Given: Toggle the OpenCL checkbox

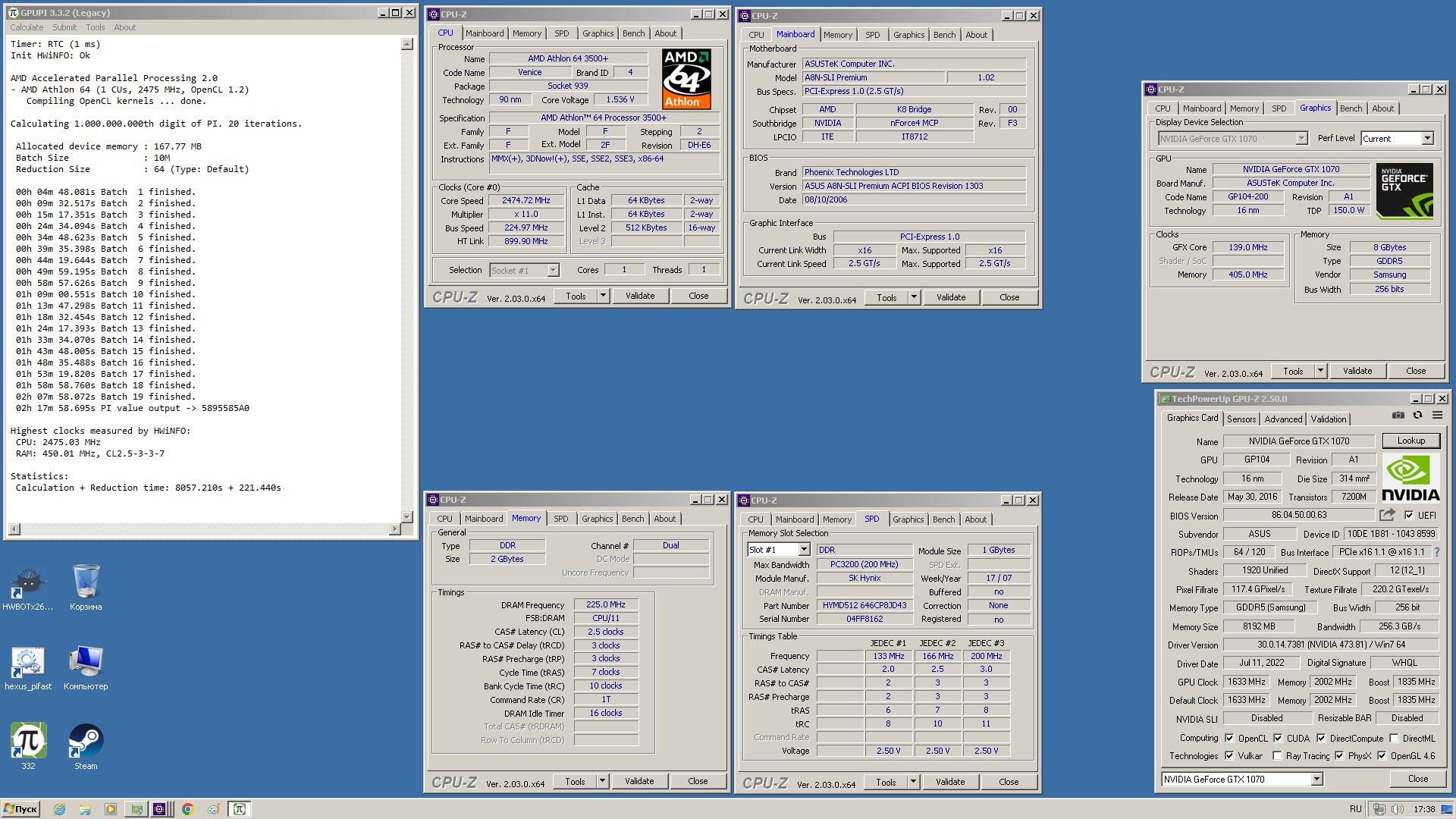Looking at the screenshot, I should click(x=1229, y=738).
